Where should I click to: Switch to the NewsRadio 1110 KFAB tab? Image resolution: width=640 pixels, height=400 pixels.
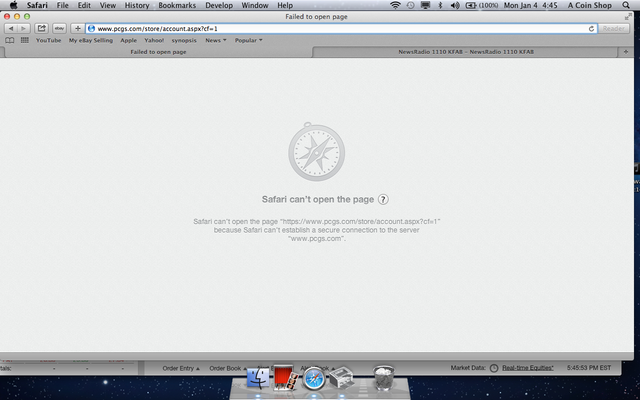coord(466,52)
